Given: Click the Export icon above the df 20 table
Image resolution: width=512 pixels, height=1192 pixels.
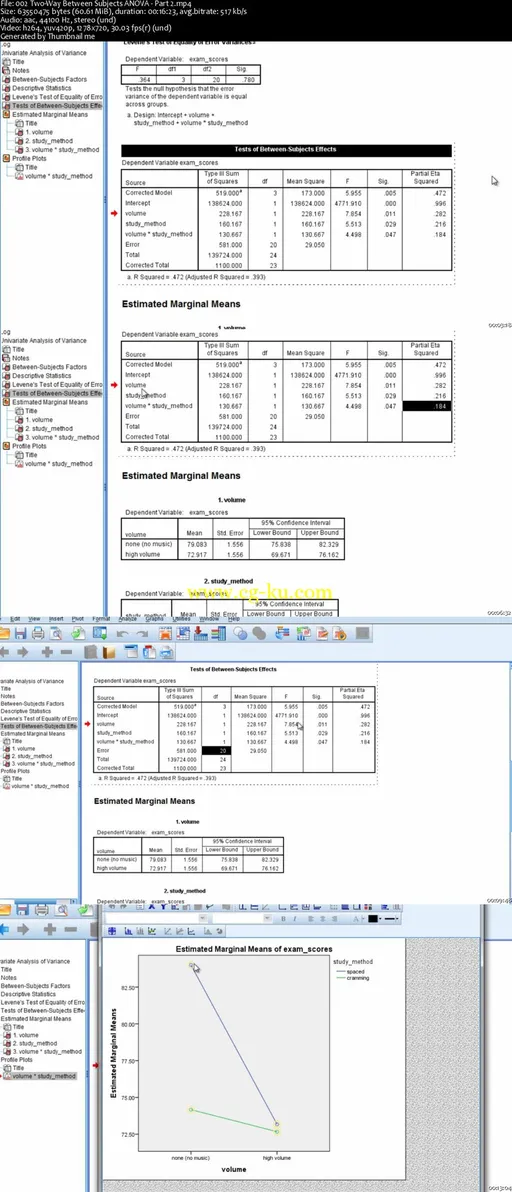Looking at the screenshot, I should (79, 634).
